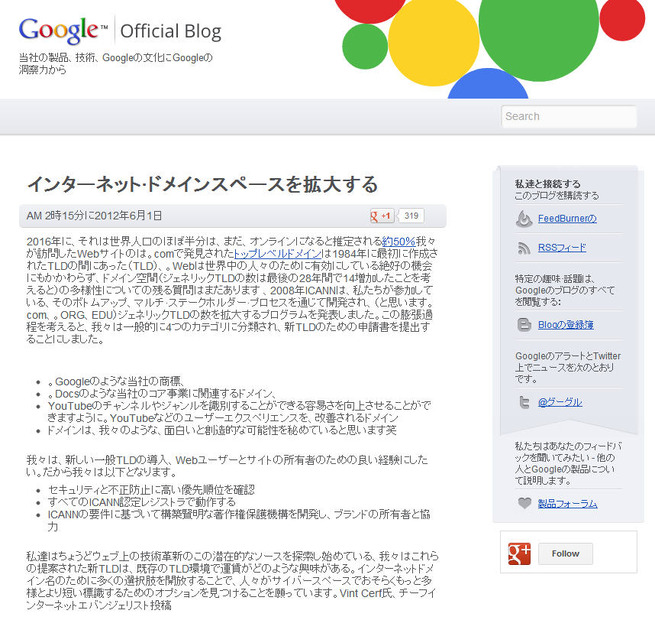Open the Official Blog title link
655x620 pixels.
[171, 31]
